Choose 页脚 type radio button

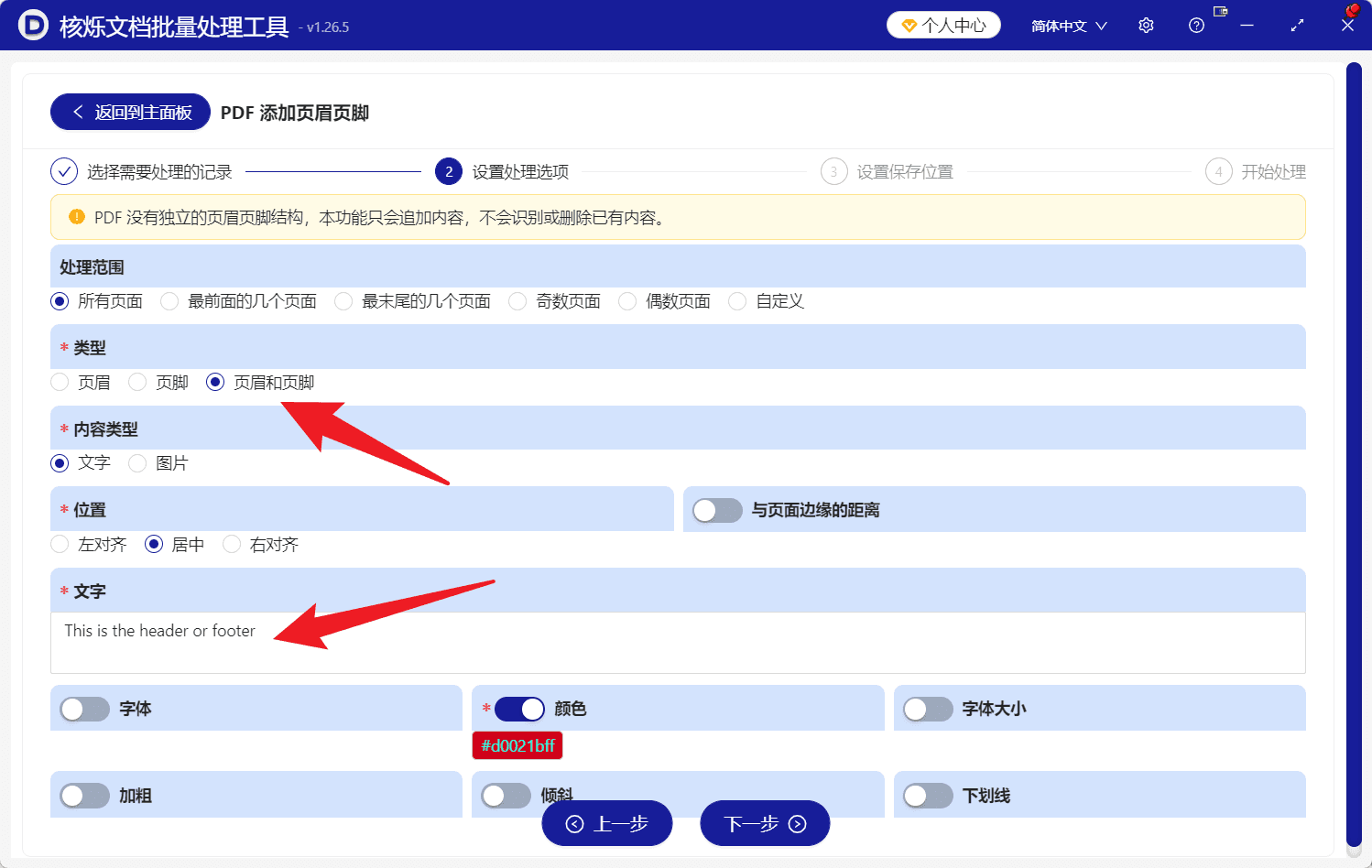pos(158,382)
